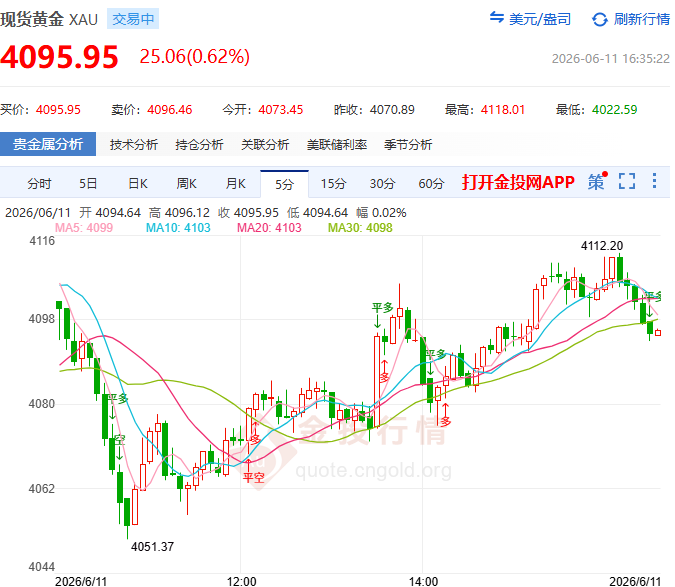The height and width of the screenshot is (587, 675).
Task: Click the MA30: 4098 legend label
Action: 360,228
